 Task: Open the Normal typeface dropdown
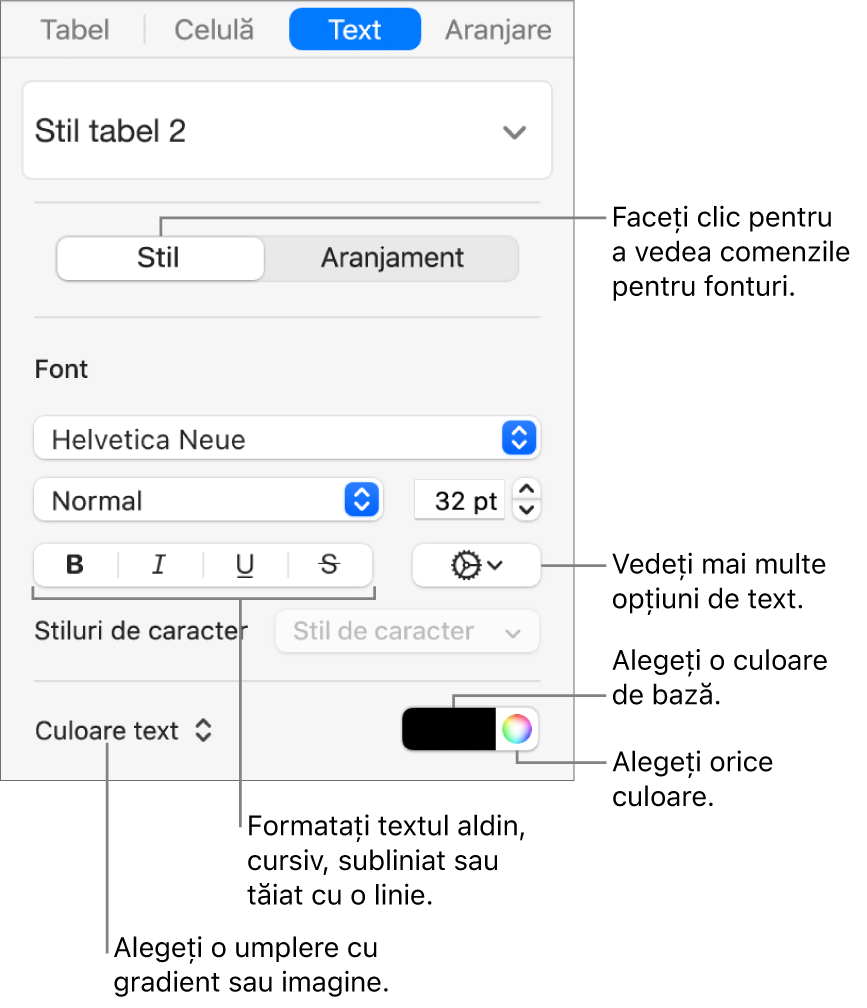point(209,500)
